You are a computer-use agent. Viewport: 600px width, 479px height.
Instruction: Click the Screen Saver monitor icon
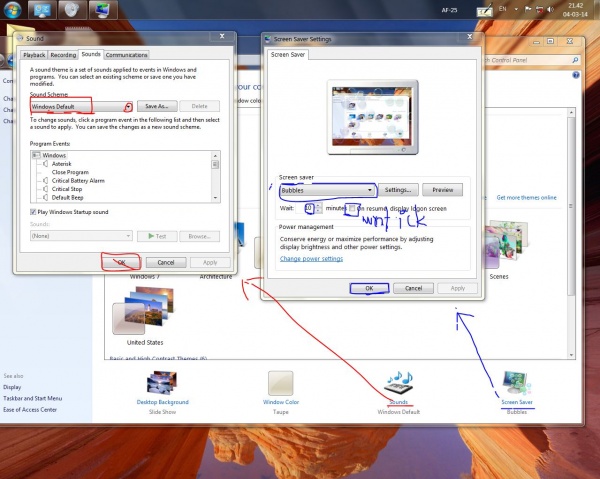tap(517, 383)
